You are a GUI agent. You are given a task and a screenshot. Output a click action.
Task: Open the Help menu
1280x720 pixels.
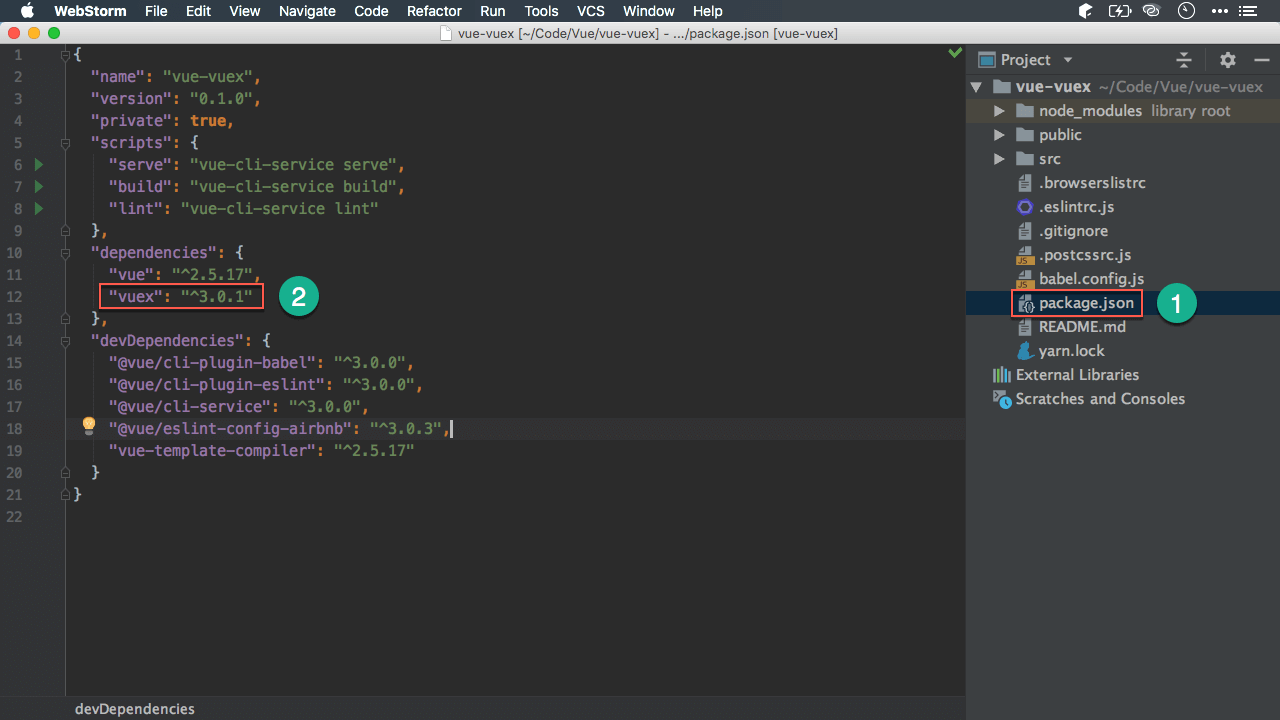tap(708, 11)
